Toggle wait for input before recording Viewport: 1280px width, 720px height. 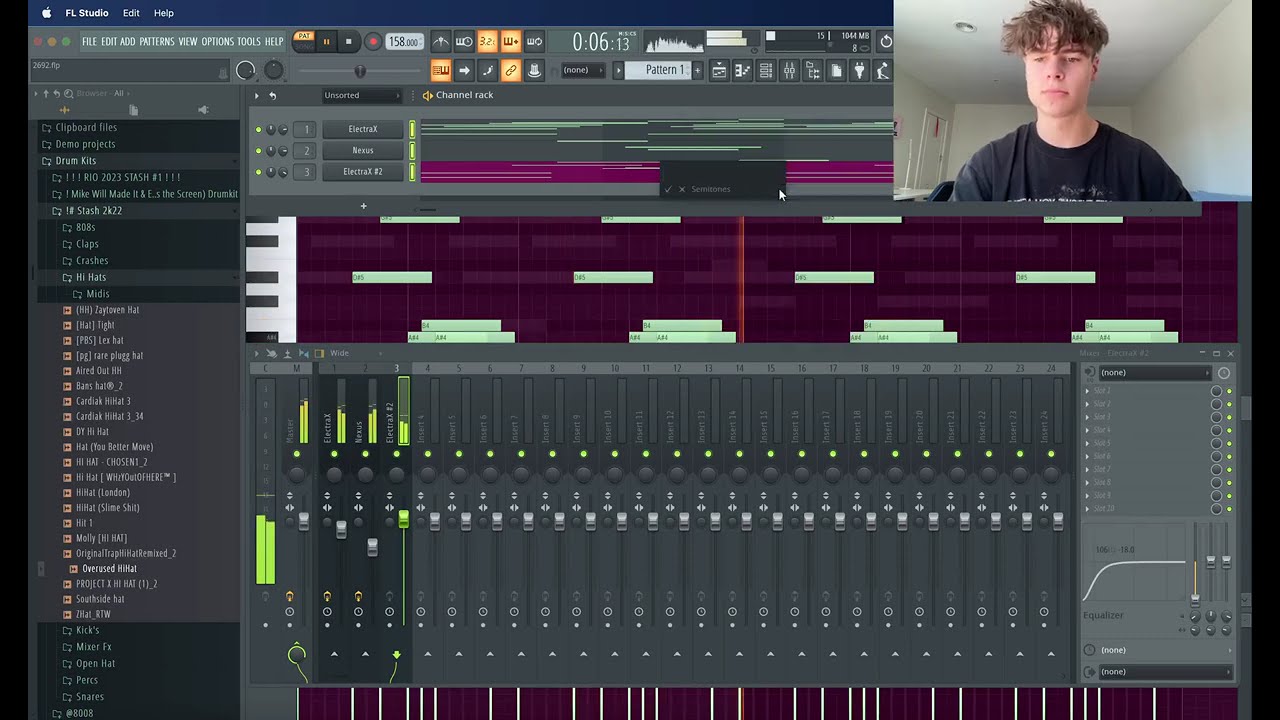pyautogui.click(x=464, y=41)
